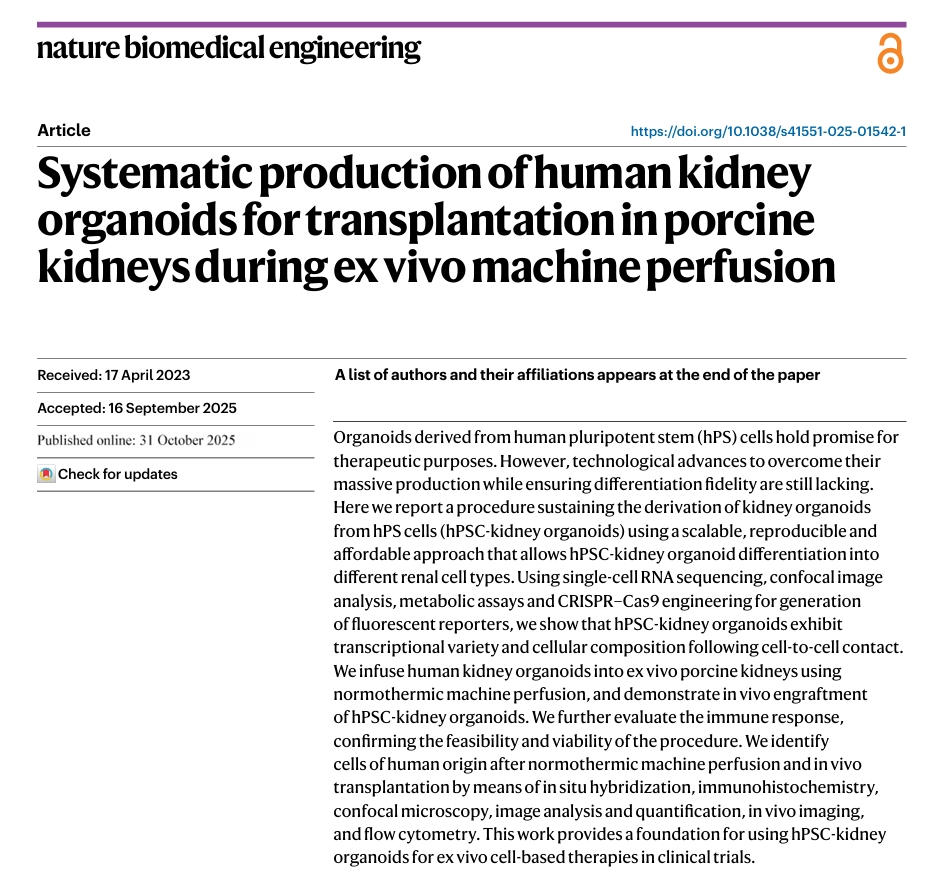Screen dimensions: 931x876
Task: Click the Check for updates text
Action: [x=117, y=474]
